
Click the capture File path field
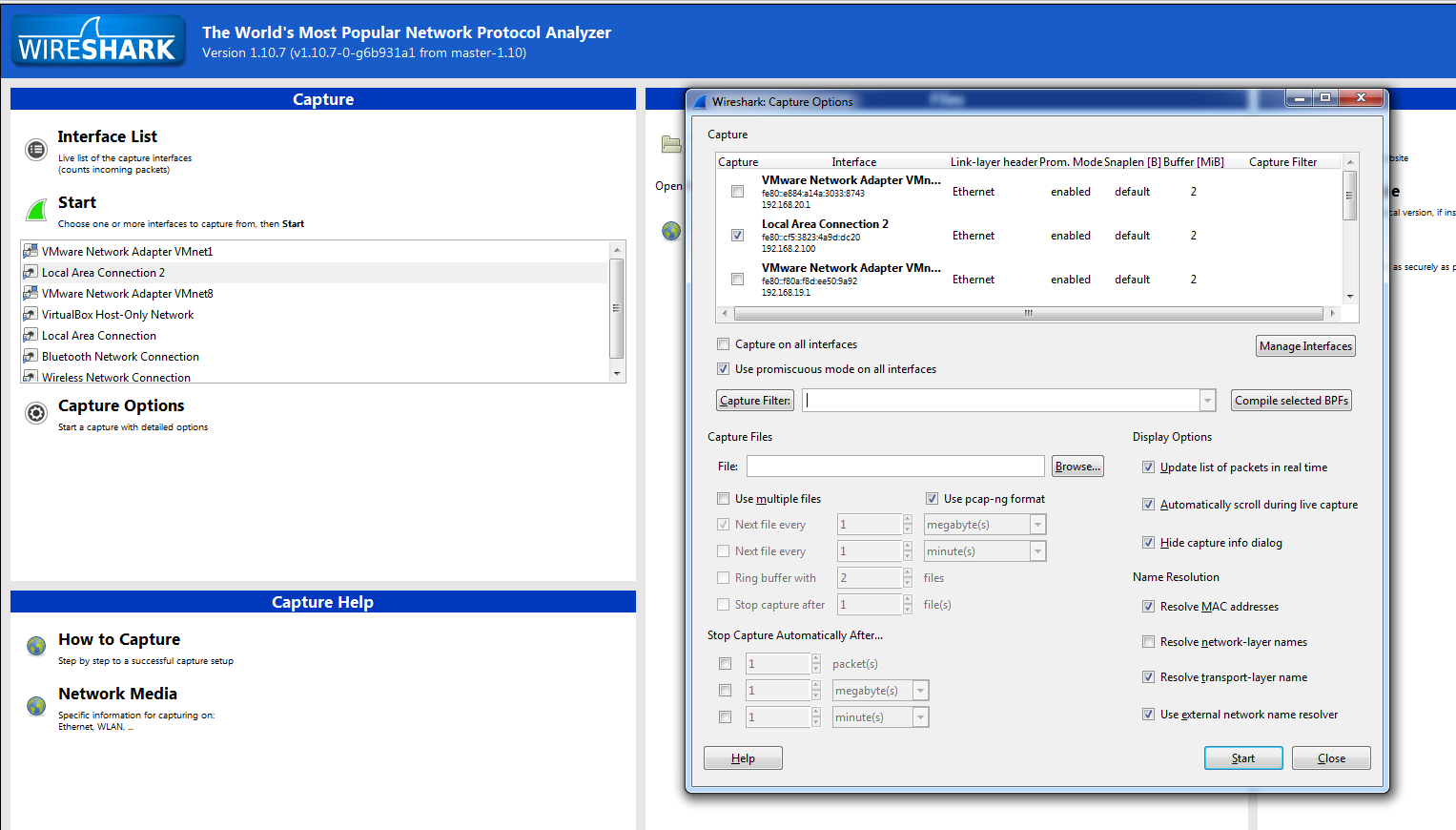895,467
